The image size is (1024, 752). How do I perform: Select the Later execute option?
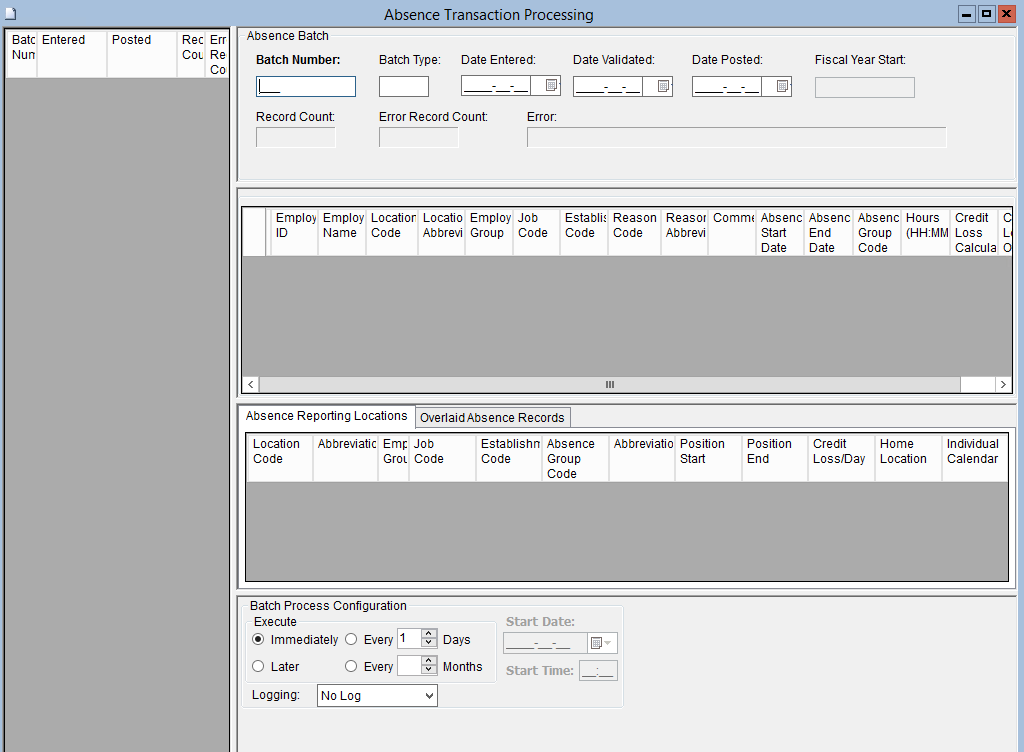point(258,666)
